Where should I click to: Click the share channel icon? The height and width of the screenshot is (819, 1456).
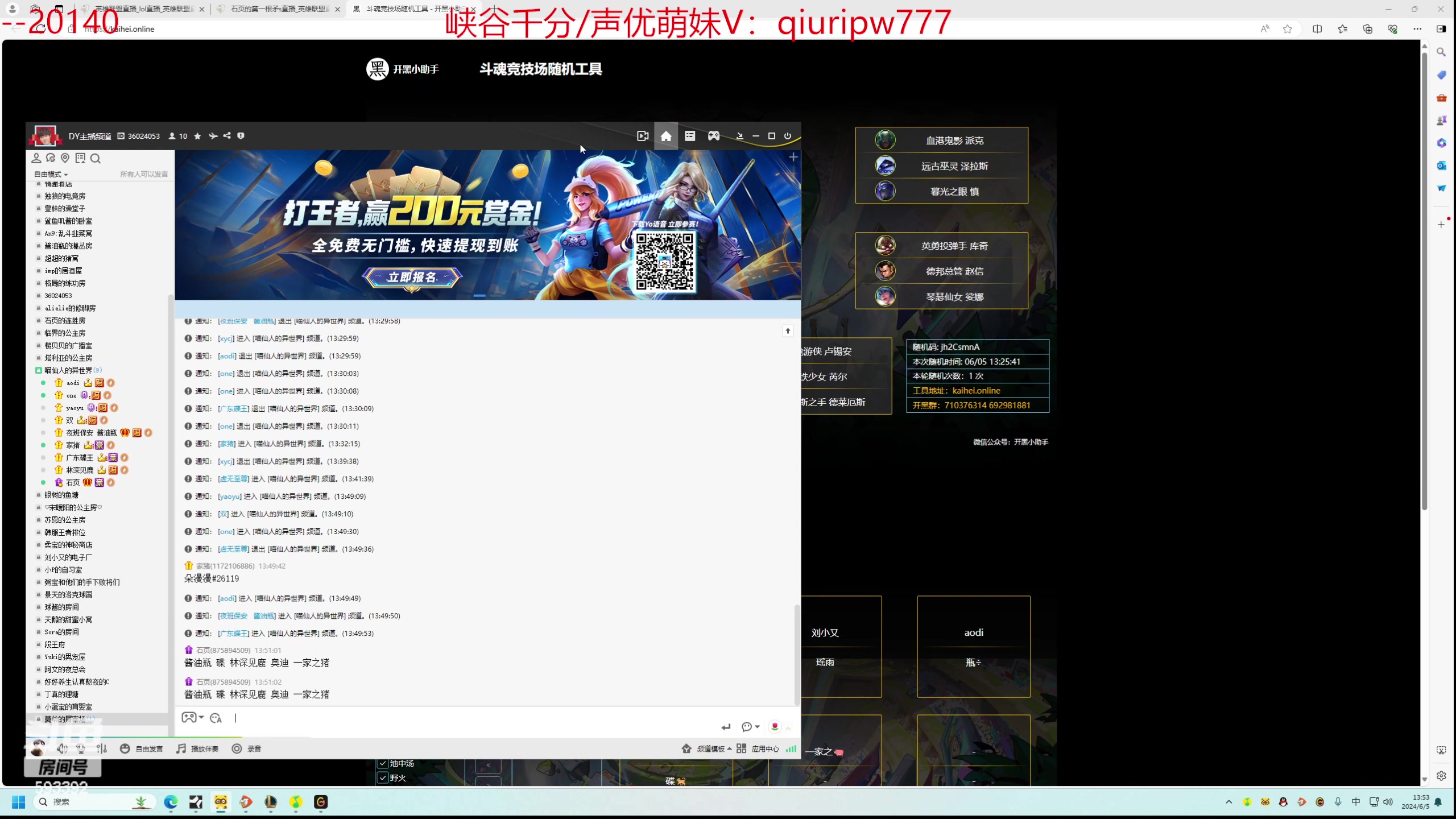coord(227,136)
